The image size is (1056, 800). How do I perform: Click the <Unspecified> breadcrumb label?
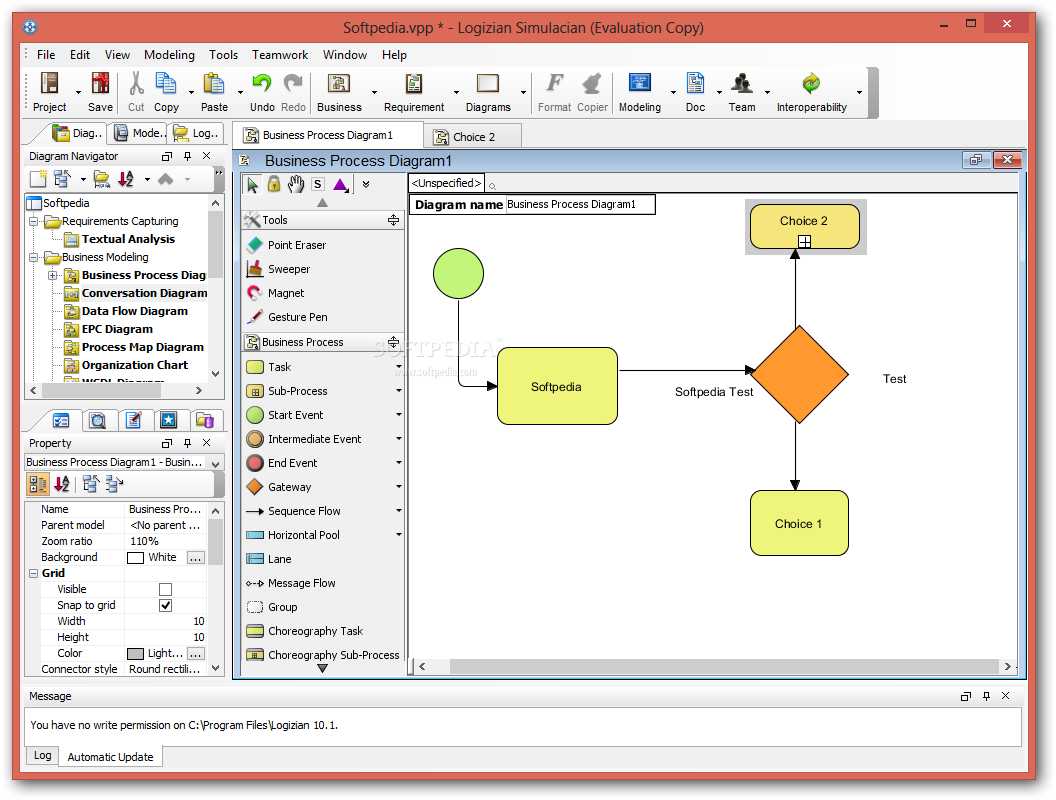coord(446,183)
